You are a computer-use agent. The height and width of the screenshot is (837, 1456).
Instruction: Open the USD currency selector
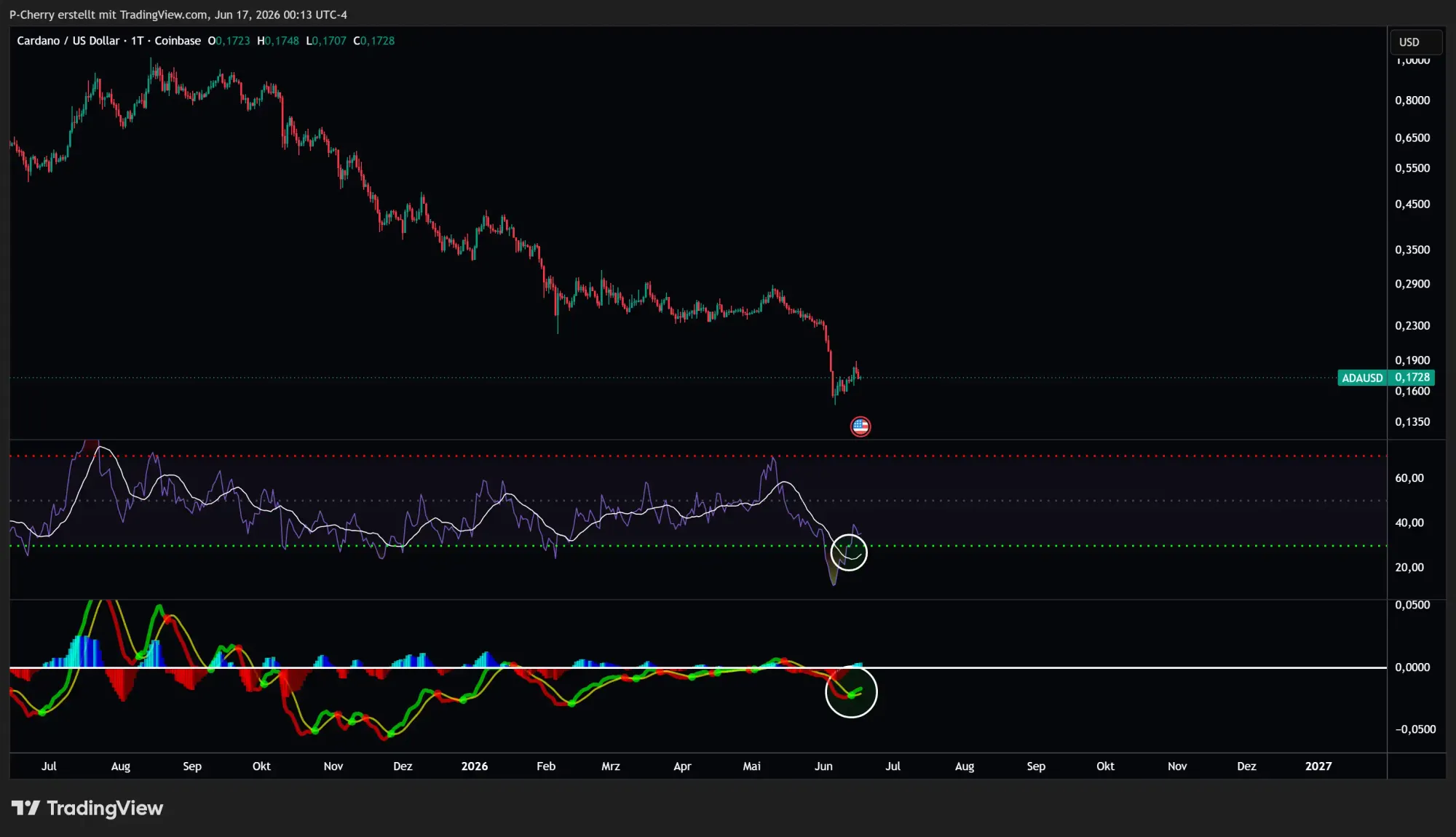point(1415,42)
